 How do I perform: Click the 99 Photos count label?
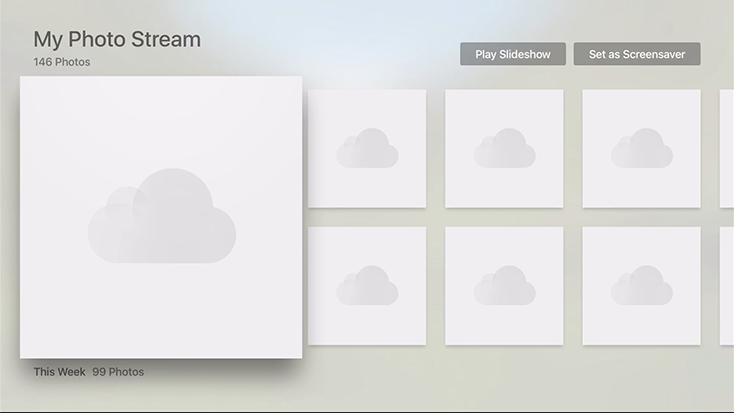click(118, 372)
